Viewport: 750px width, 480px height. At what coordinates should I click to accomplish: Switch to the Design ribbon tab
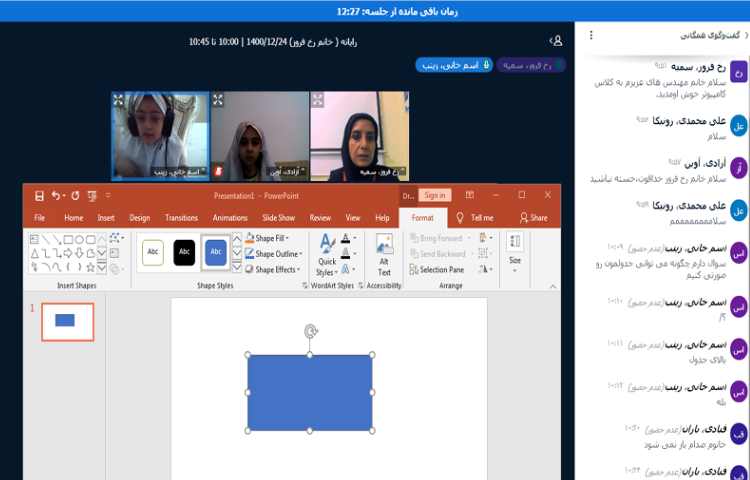(x=139, y=218)
